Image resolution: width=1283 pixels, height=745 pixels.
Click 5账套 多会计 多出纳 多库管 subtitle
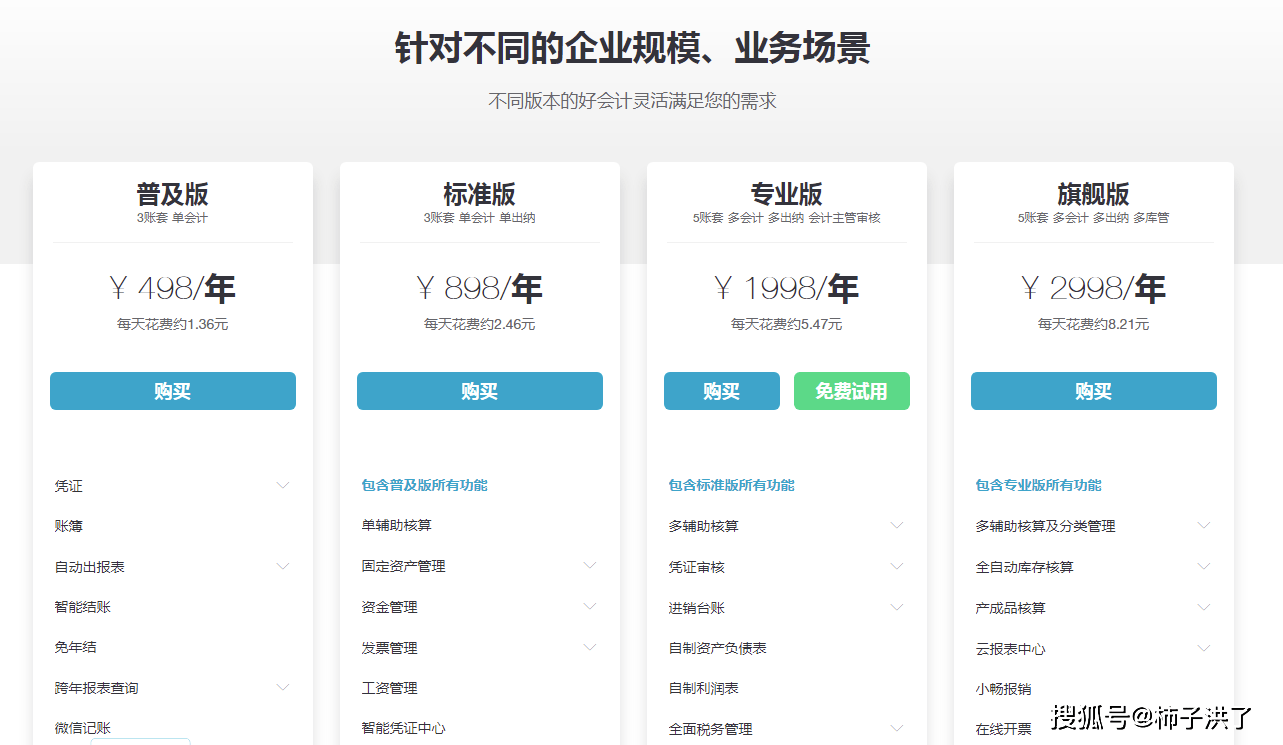(1094, 217)
